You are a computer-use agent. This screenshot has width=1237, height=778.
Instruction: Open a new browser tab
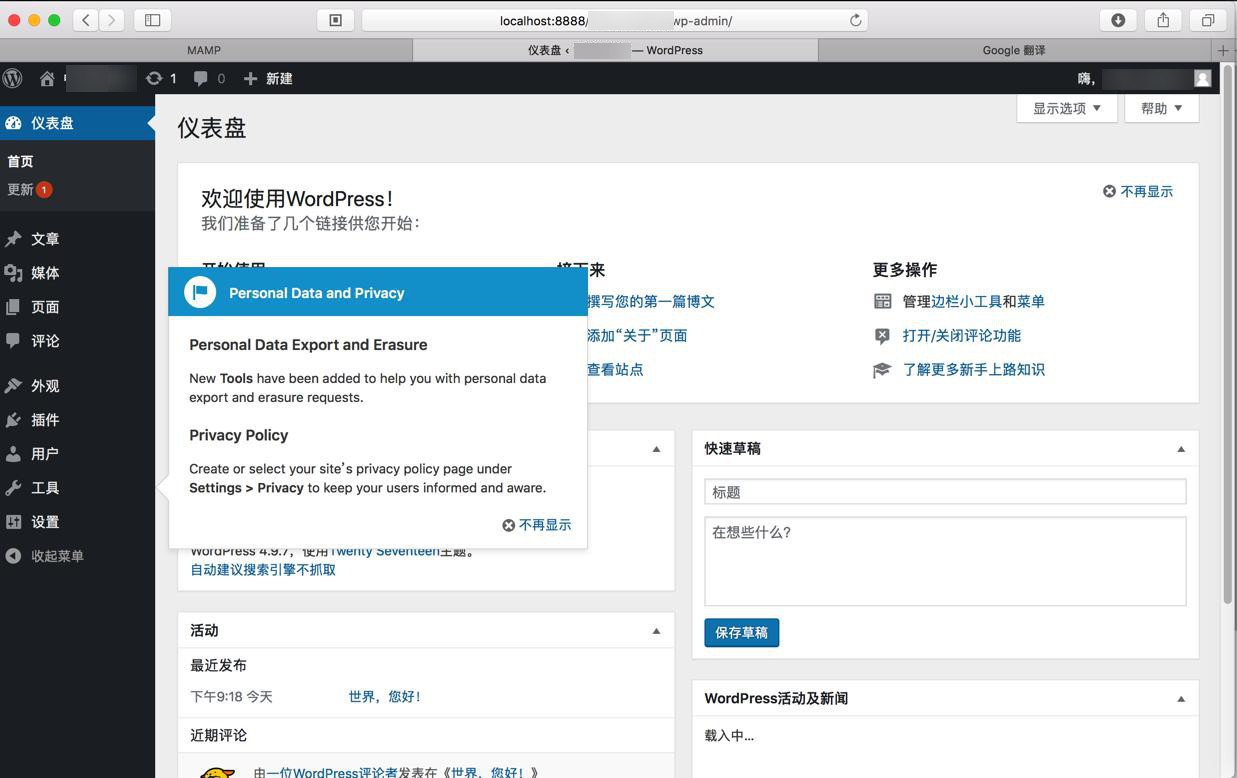point(1222,50)
